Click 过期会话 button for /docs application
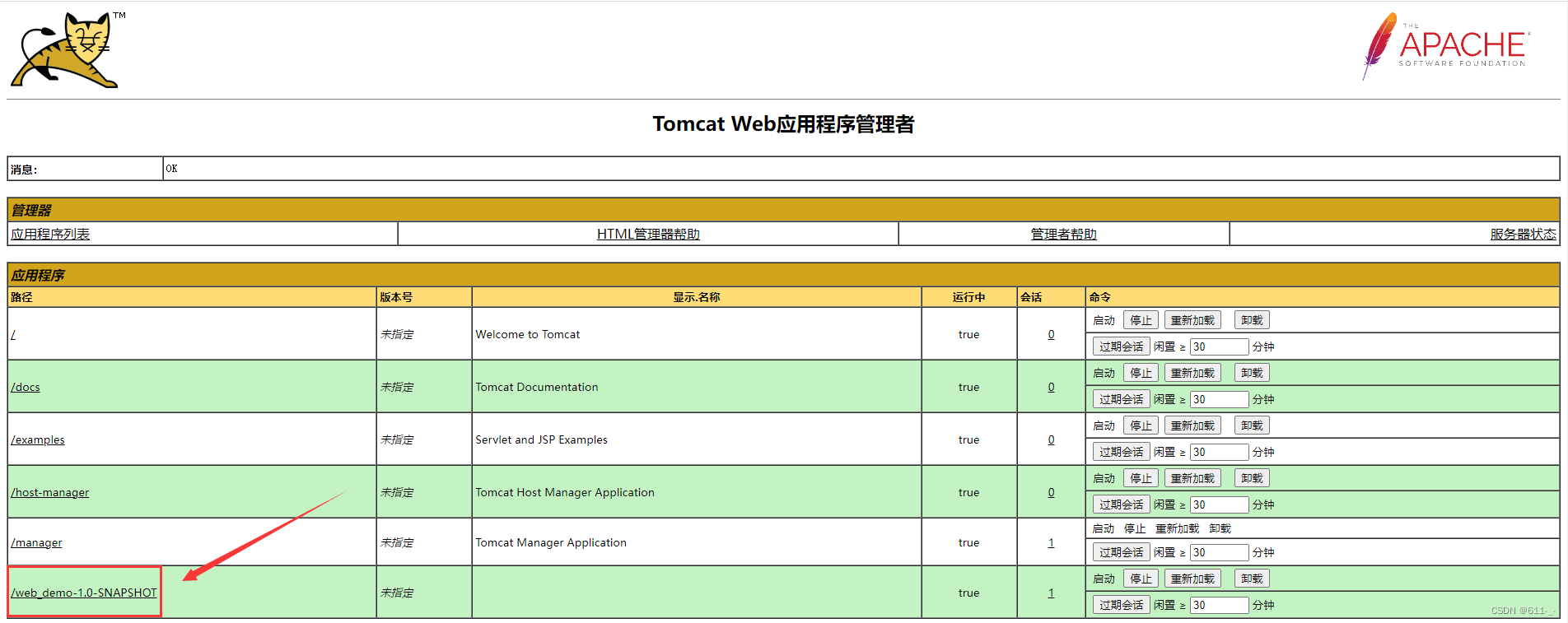The height and width of the screenshot is (623, 1568). [x=1121, y=399]
